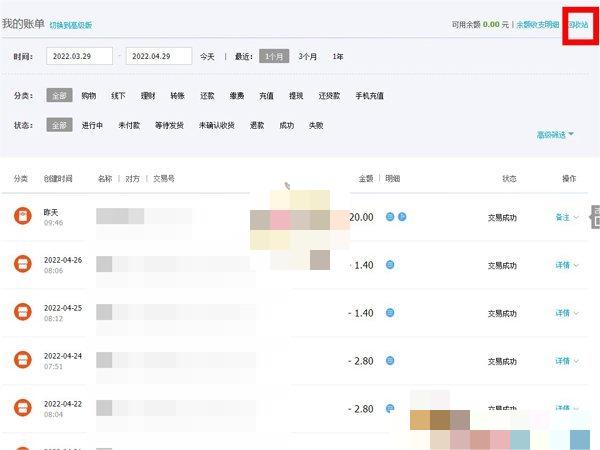The image size is (600, 450).
Task: Filter status by 进行中
Action: tap(92, 126)
